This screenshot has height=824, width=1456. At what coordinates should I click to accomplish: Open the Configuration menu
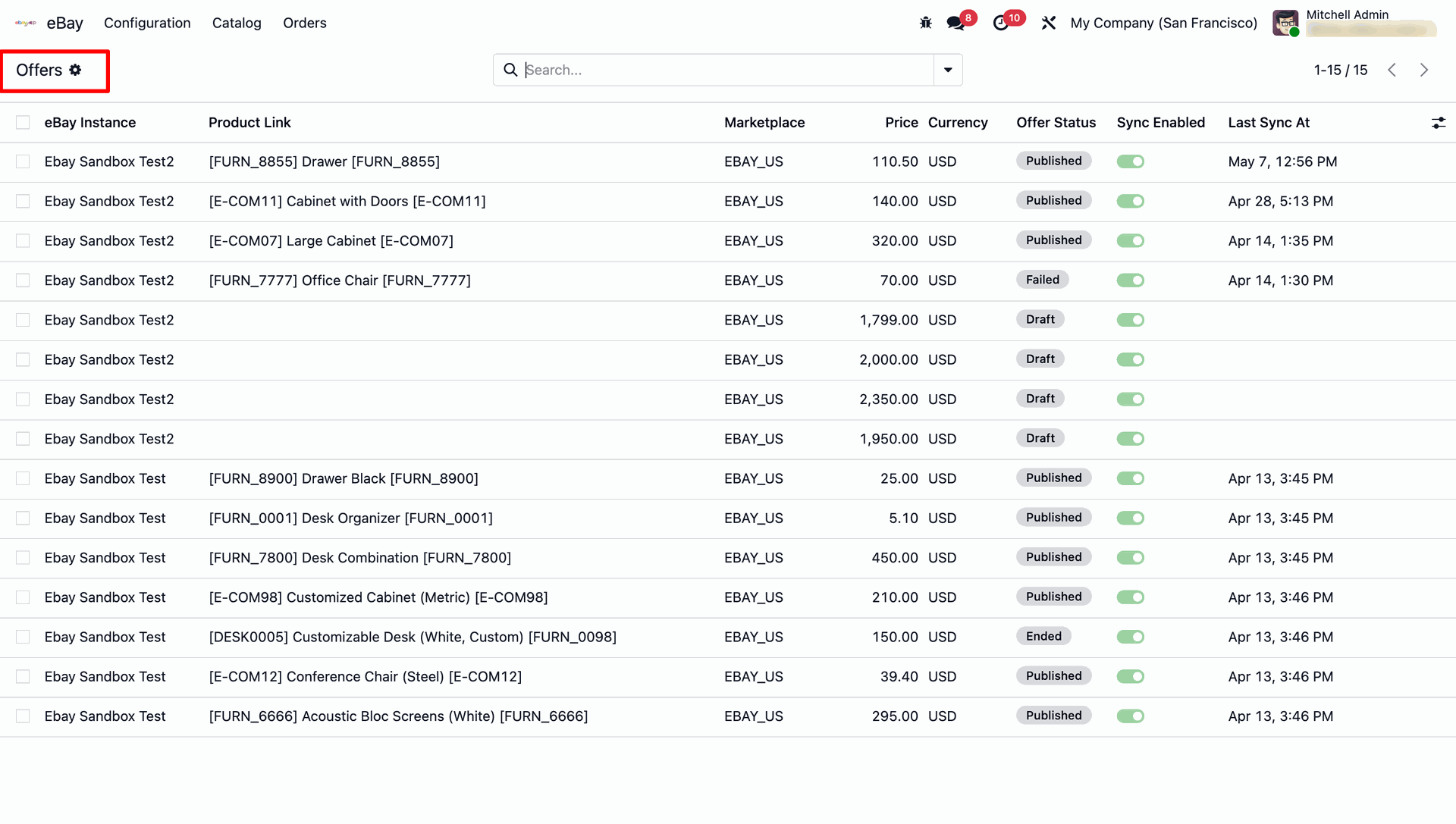(147, 23)
